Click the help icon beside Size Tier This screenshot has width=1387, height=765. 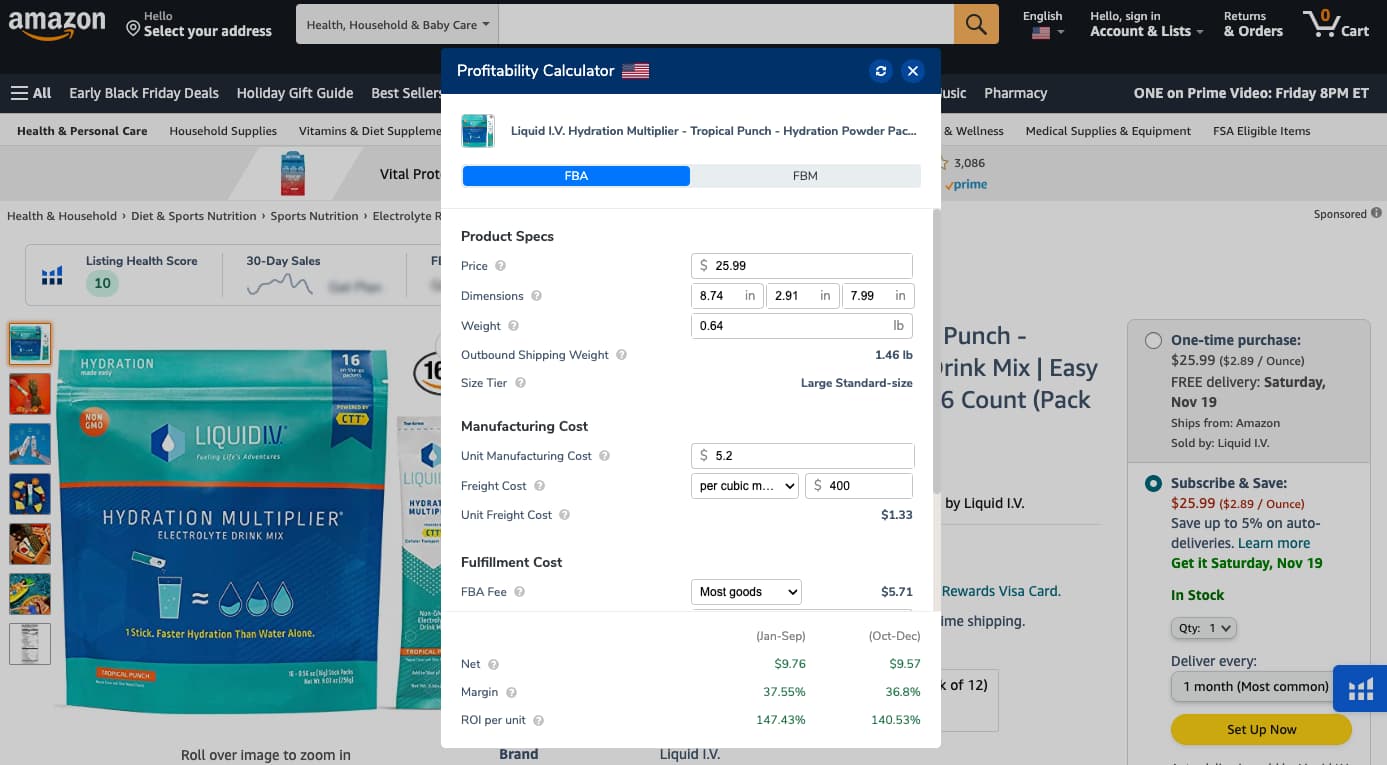(x=520, y=383)
